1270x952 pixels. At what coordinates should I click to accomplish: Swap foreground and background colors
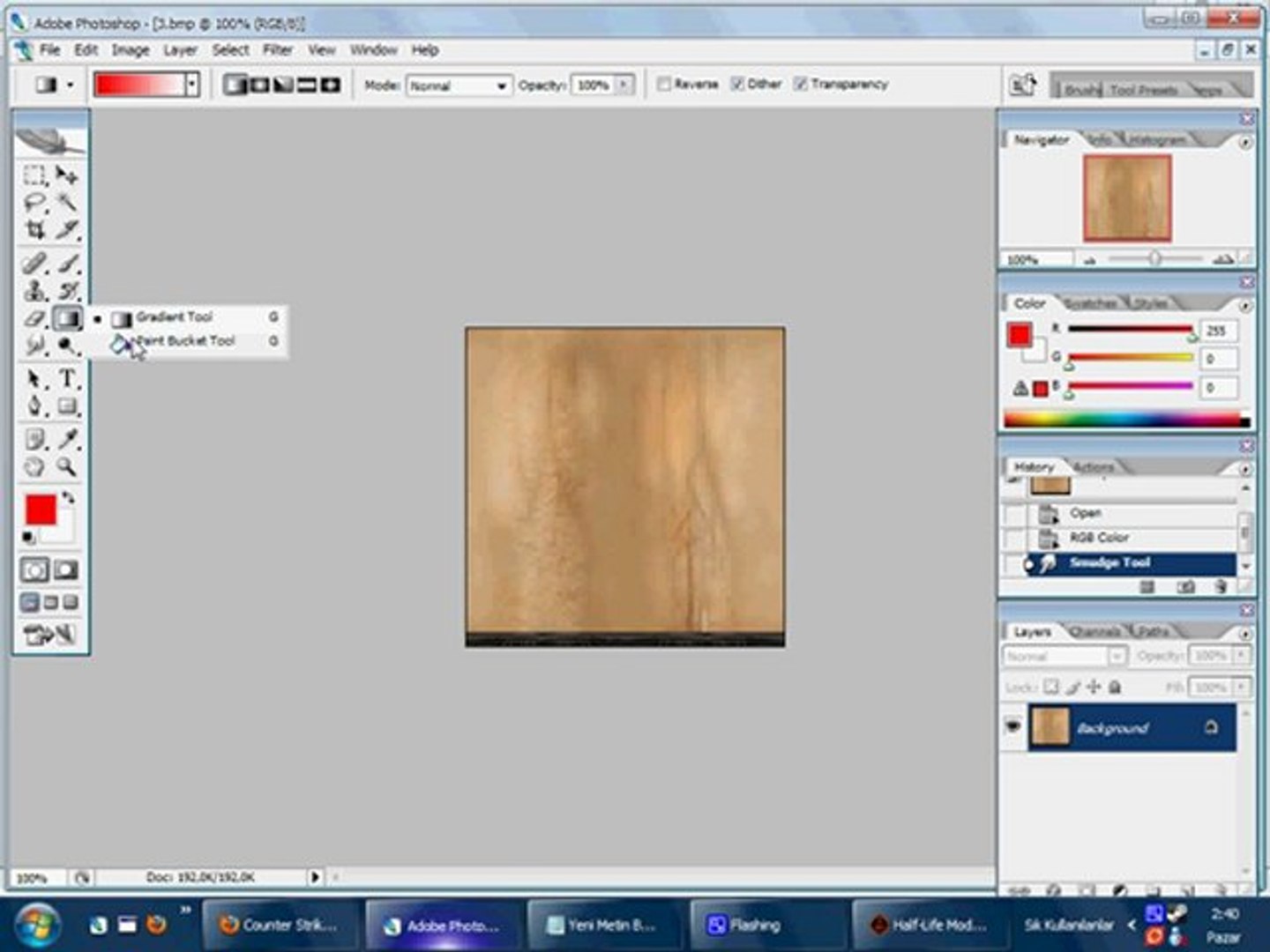[x=69, y=499]
